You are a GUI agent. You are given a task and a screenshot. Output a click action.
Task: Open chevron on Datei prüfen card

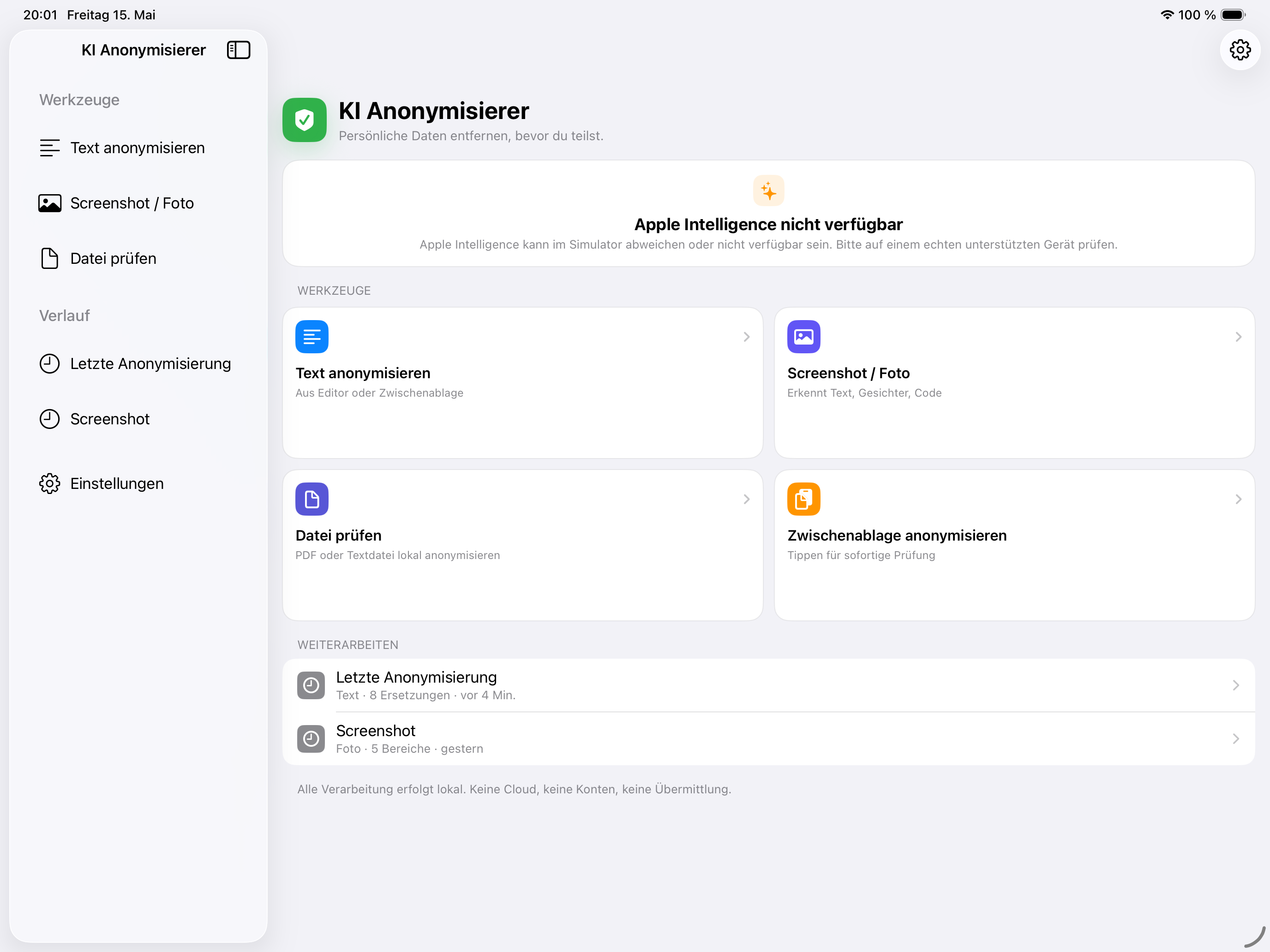(x=746, y=499)
